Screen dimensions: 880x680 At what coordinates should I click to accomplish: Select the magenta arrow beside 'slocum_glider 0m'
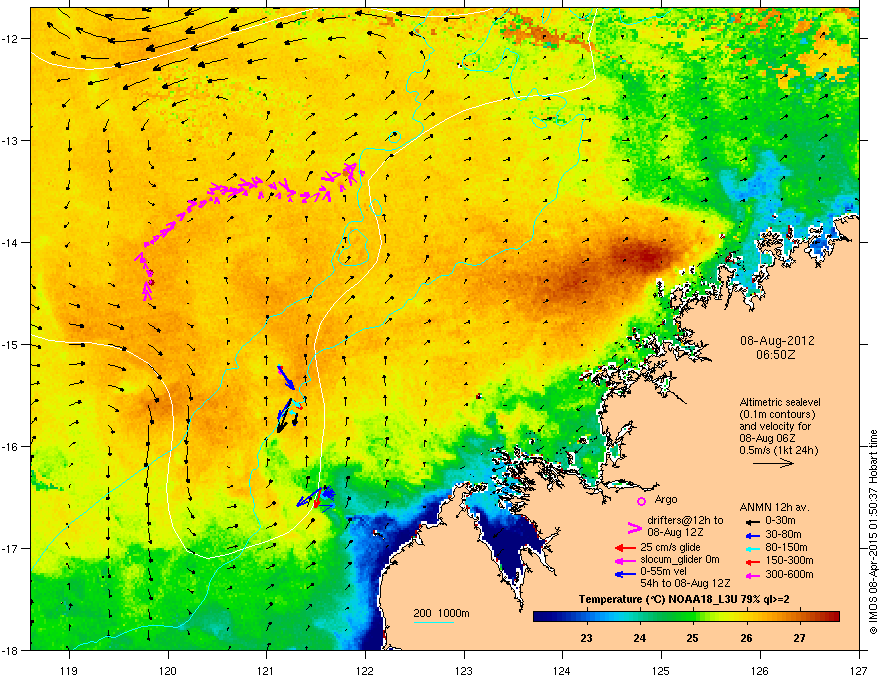626,560
